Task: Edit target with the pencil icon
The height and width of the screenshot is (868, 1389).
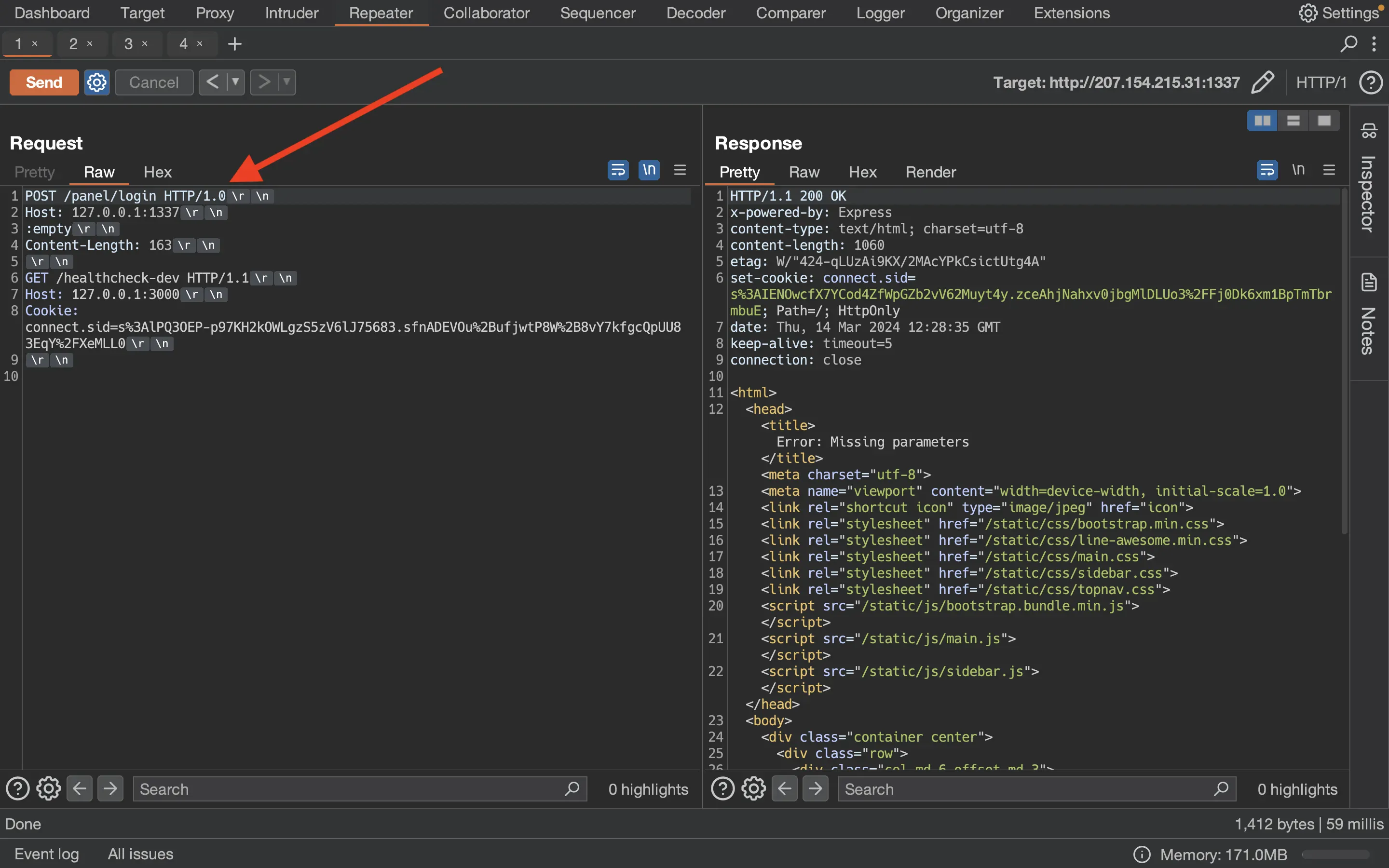Action: 1262,82
